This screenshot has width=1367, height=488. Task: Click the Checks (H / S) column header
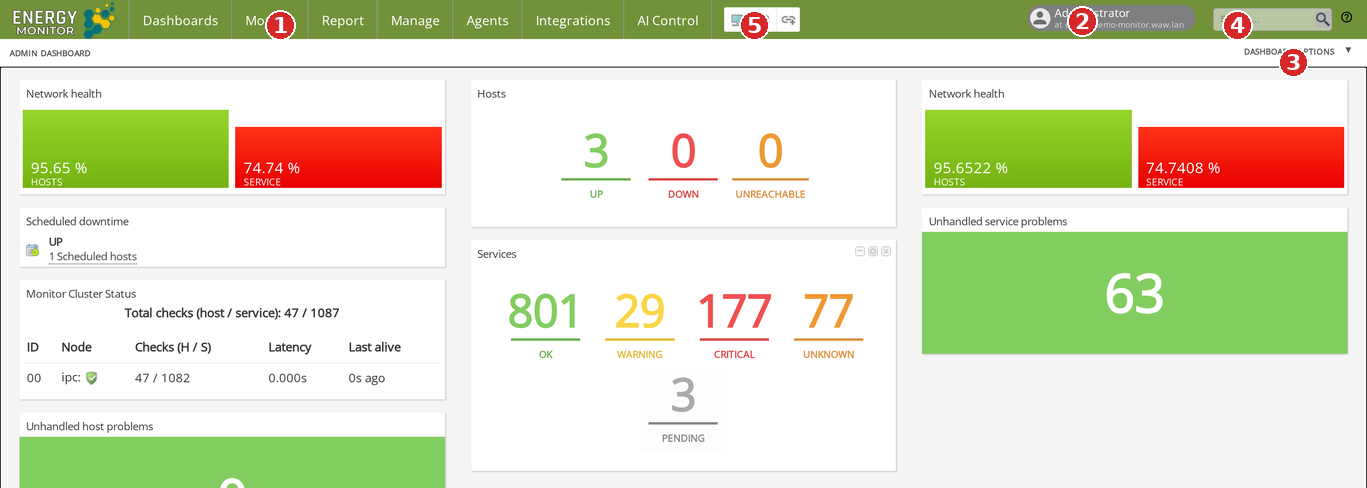click(x=173, y=347)
